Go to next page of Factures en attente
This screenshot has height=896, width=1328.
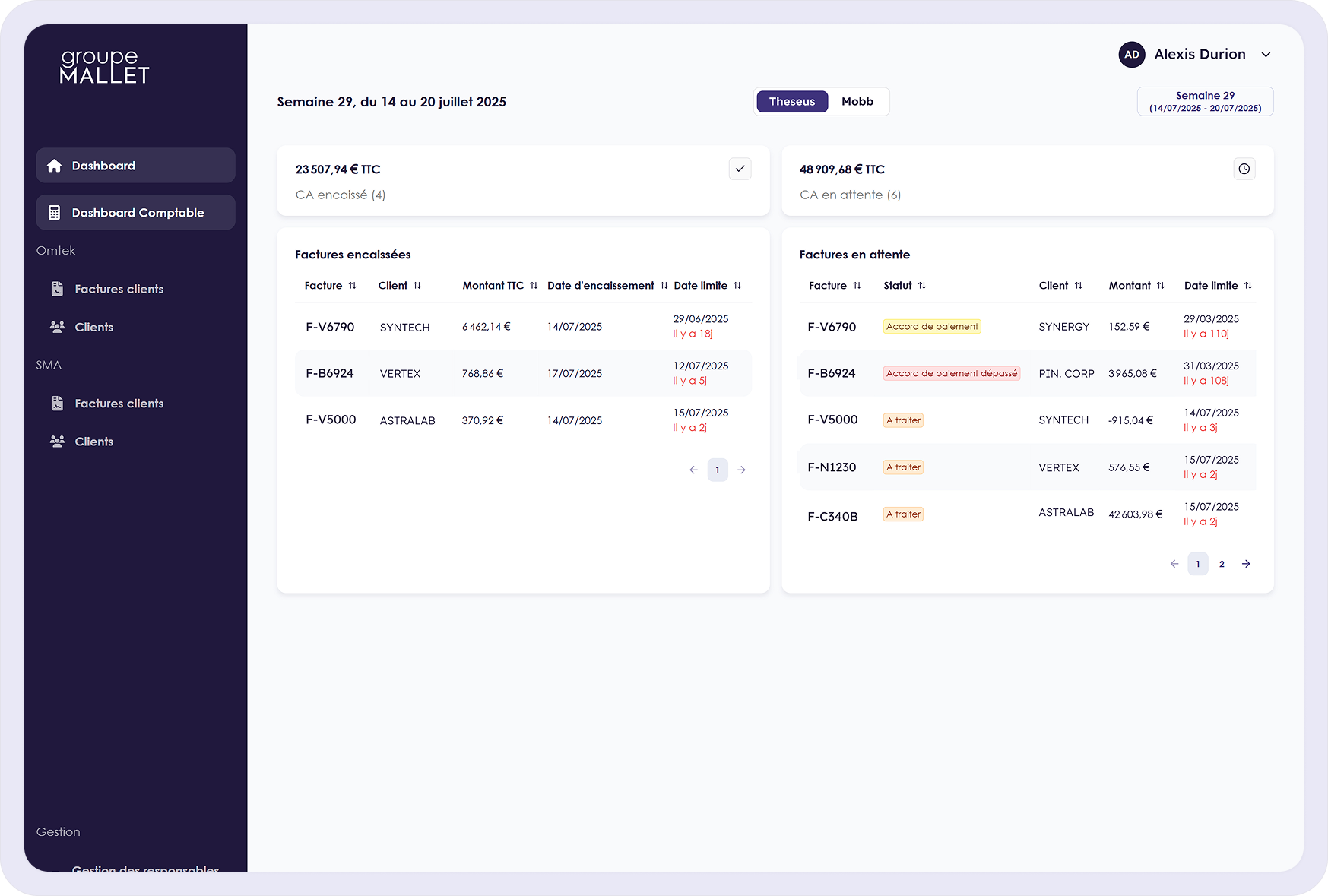coord(1246,564)
